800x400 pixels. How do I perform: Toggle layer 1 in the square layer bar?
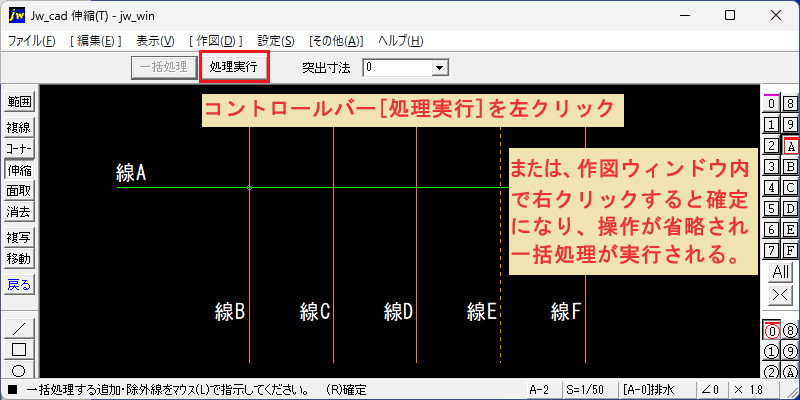(772, 124)
